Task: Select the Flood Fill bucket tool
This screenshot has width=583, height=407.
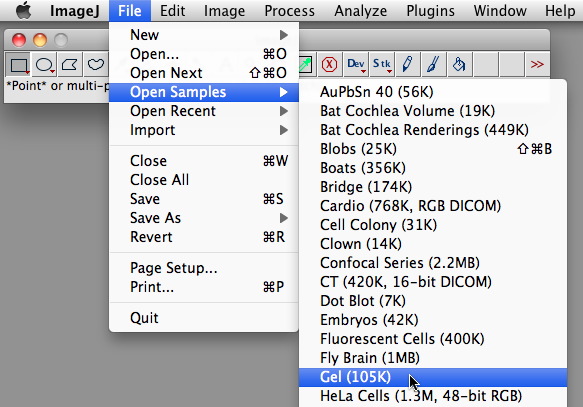Action: pos(459,65)
